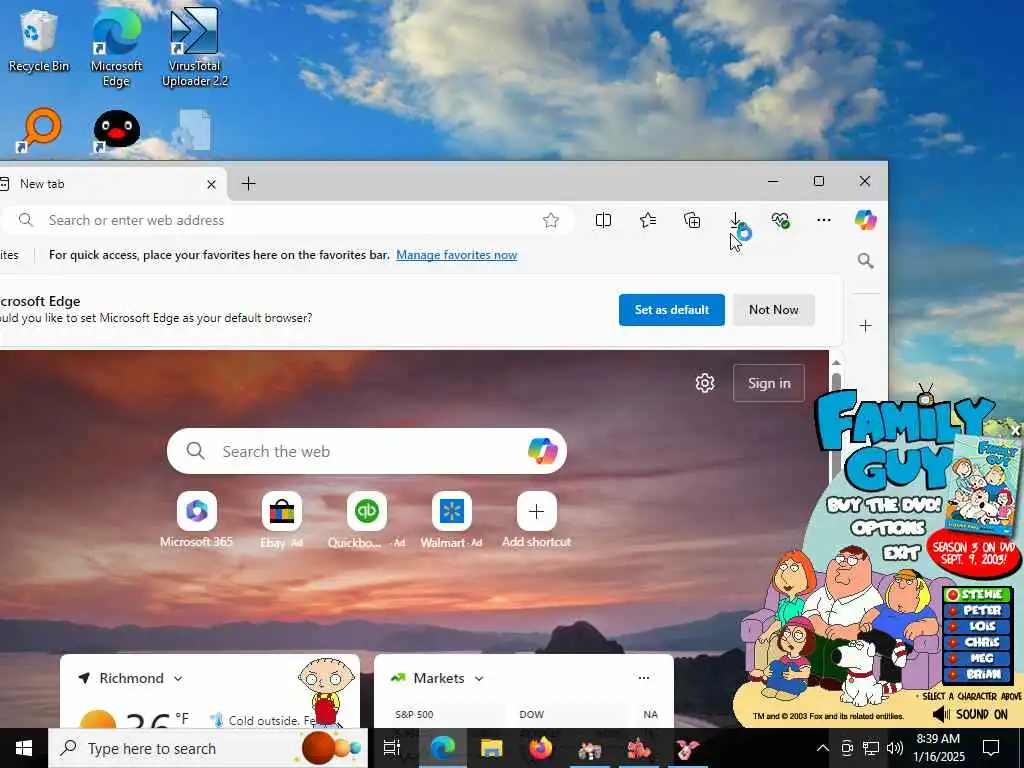Select the VirusTotal Uploader 2.2 shortcut

(195, 48)
